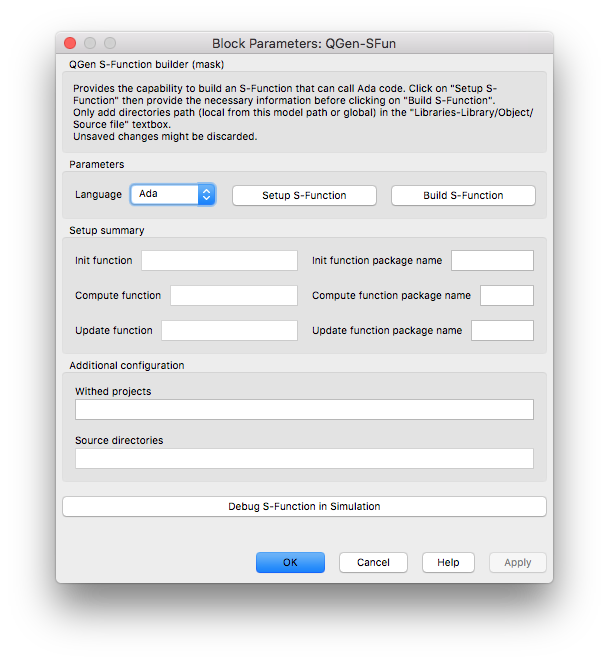Launch Debug S-Function in Simulation

(304, 506)
